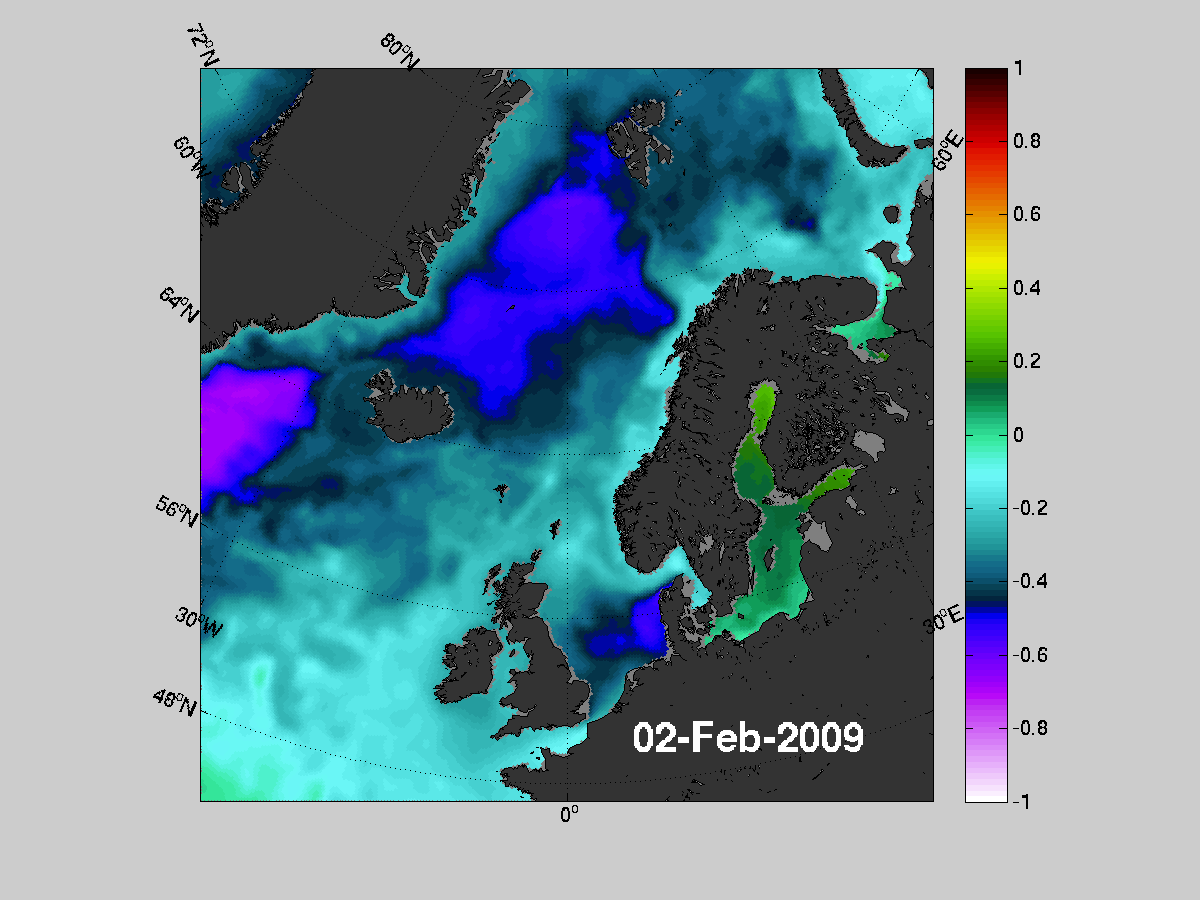Click the 48°N latitude label
Viewport: 1200px width, 900px height.
(175, 702)
